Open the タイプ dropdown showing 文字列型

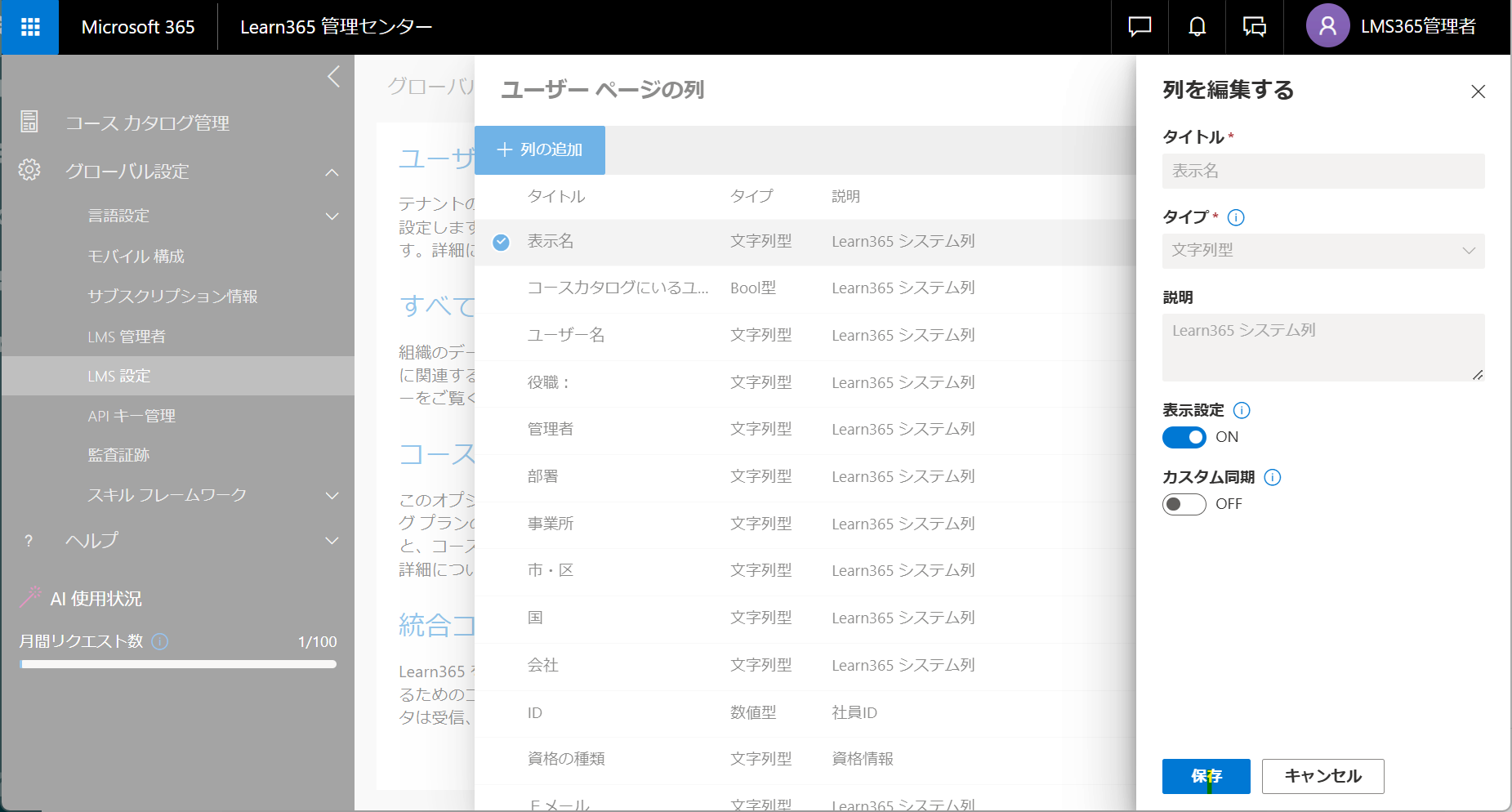(1322, 251)
